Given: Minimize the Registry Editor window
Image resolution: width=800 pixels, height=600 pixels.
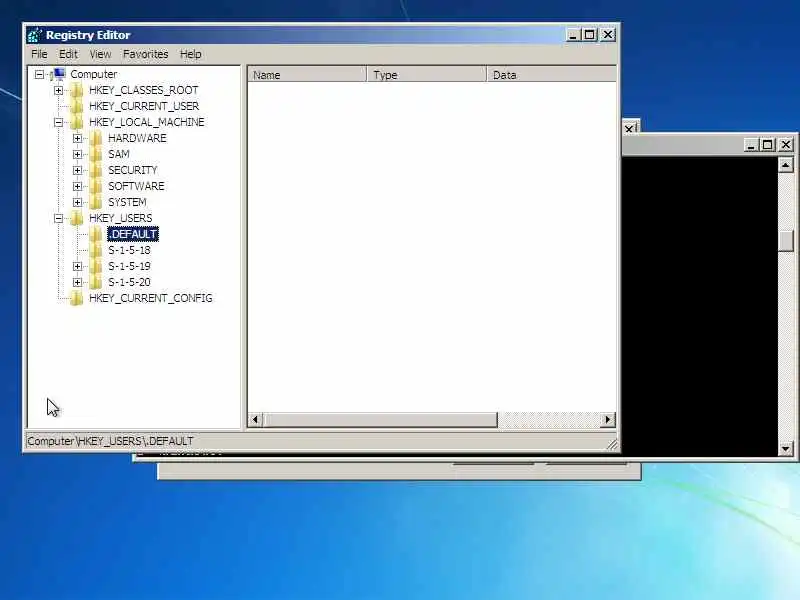Looking at the screenshot, I should [573, 35].
